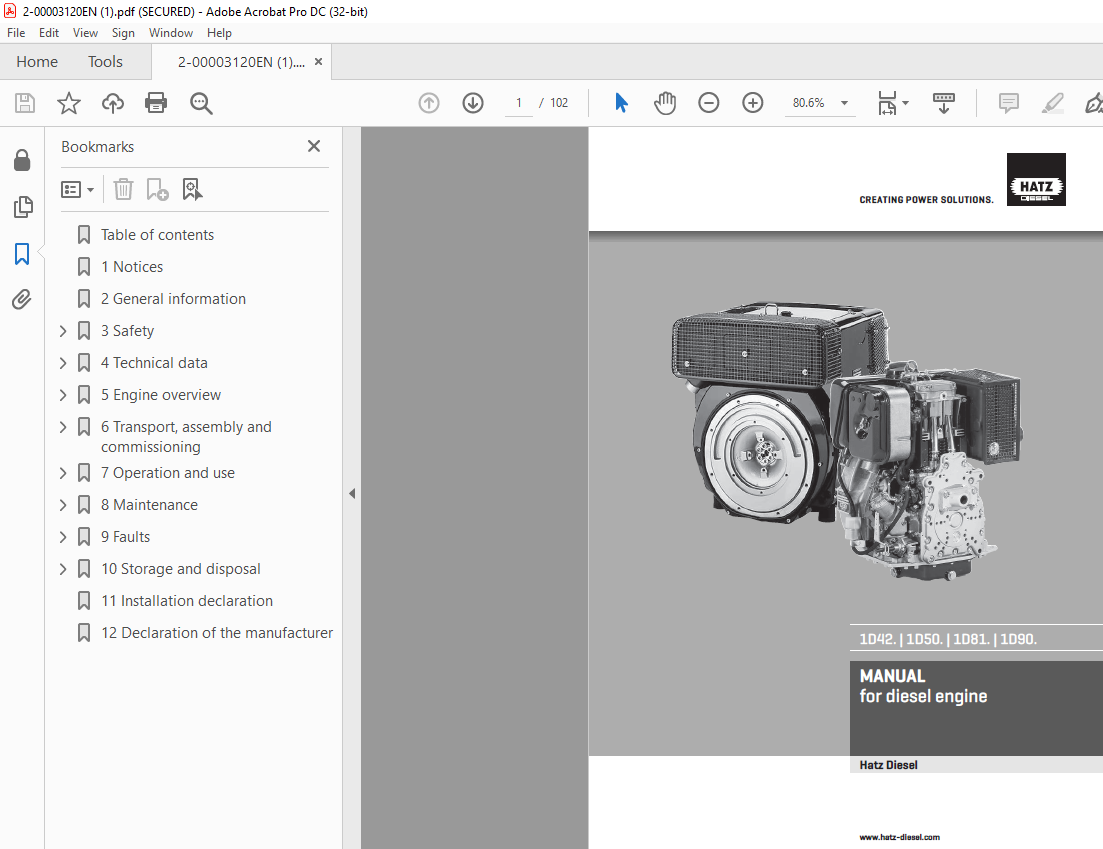The height and width of the screenshot is (849, 1103).
Task: Click the 80.6% zoom value field
Action: 808,103
